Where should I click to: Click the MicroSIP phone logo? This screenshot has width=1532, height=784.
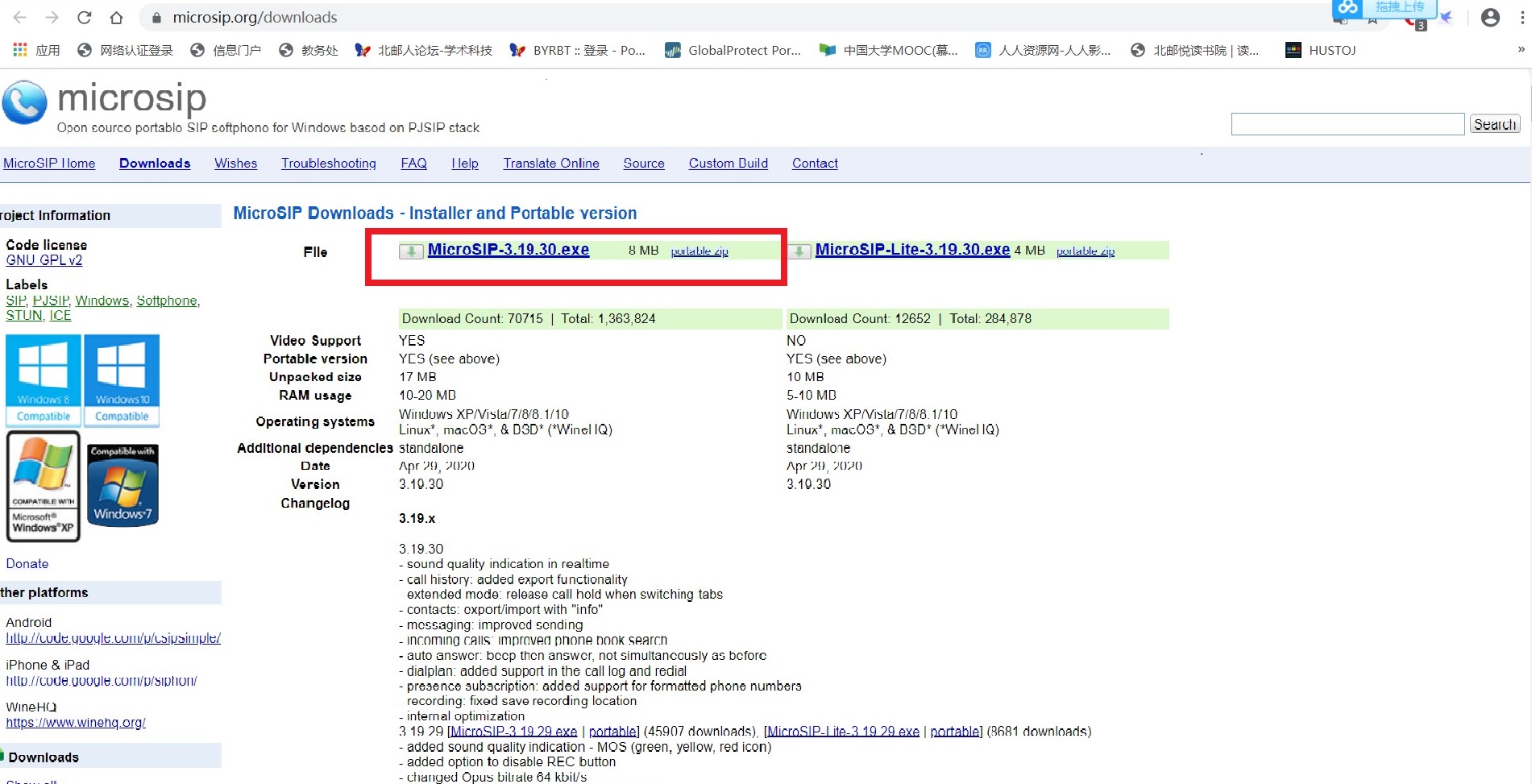(x=24, y=102)
